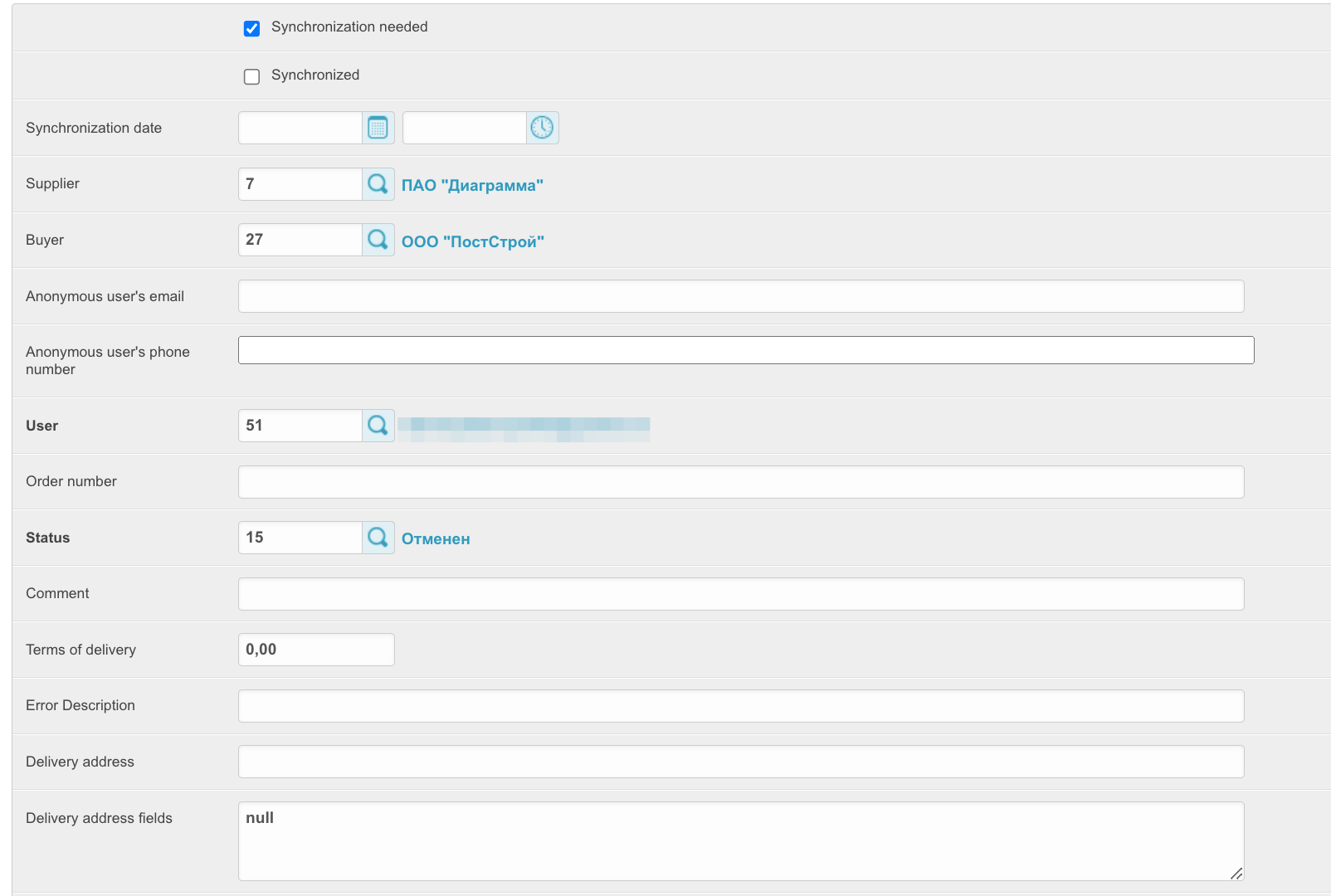Open the Synchronization time clock picker

[542, 128]
